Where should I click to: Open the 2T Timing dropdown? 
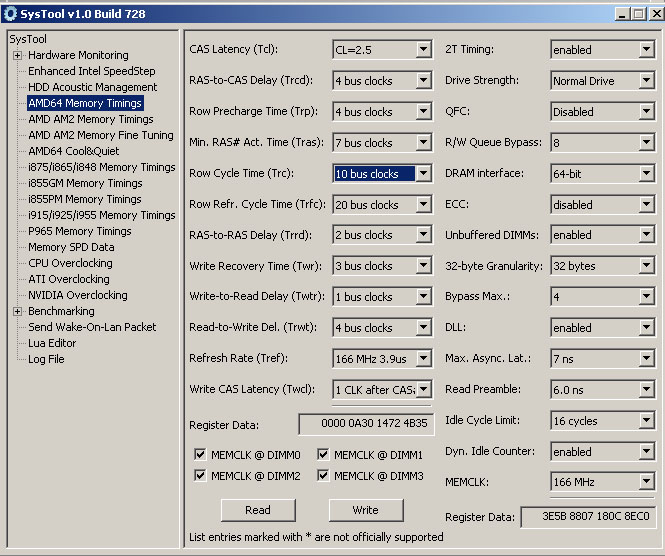click(603, 50)
